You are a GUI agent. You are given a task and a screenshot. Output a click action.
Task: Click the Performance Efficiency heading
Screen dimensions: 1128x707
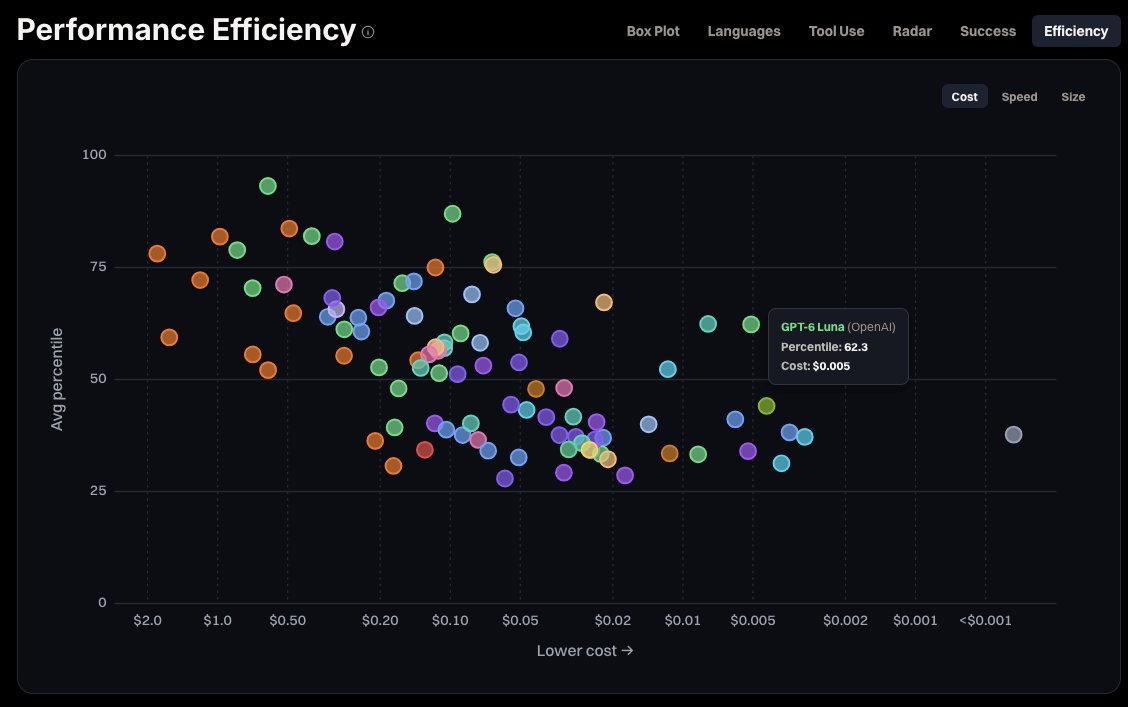point(186,30)
